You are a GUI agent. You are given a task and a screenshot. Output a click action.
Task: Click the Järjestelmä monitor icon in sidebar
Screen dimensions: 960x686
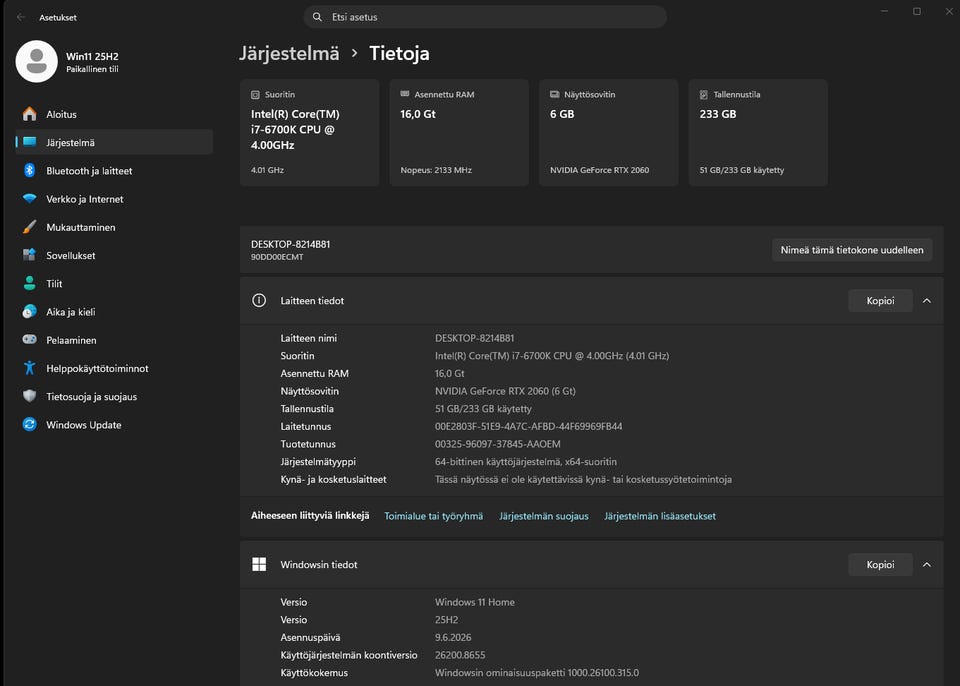[29, 142]
